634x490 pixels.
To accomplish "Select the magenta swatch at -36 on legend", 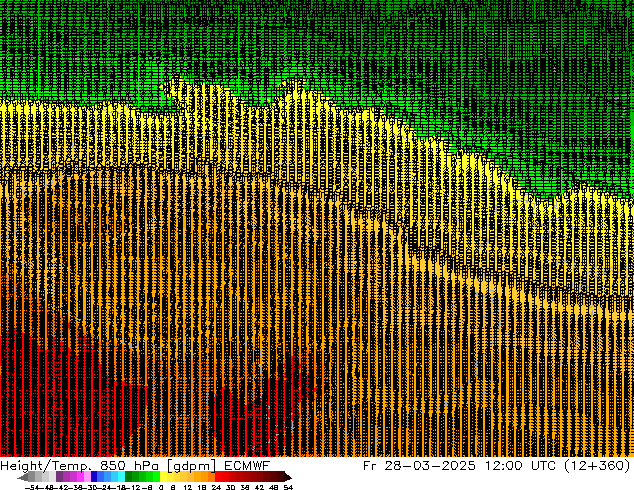I will [80, 477].
